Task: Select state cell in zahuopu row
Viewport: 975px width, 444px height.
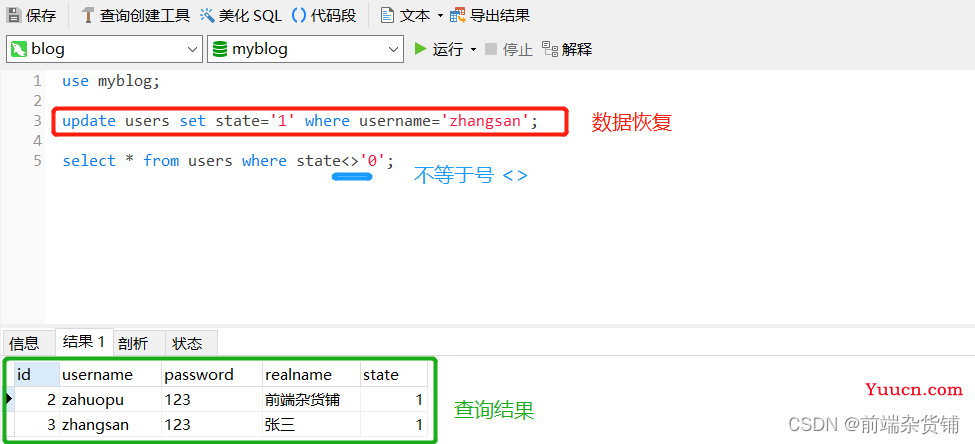Action: [394, 399]
